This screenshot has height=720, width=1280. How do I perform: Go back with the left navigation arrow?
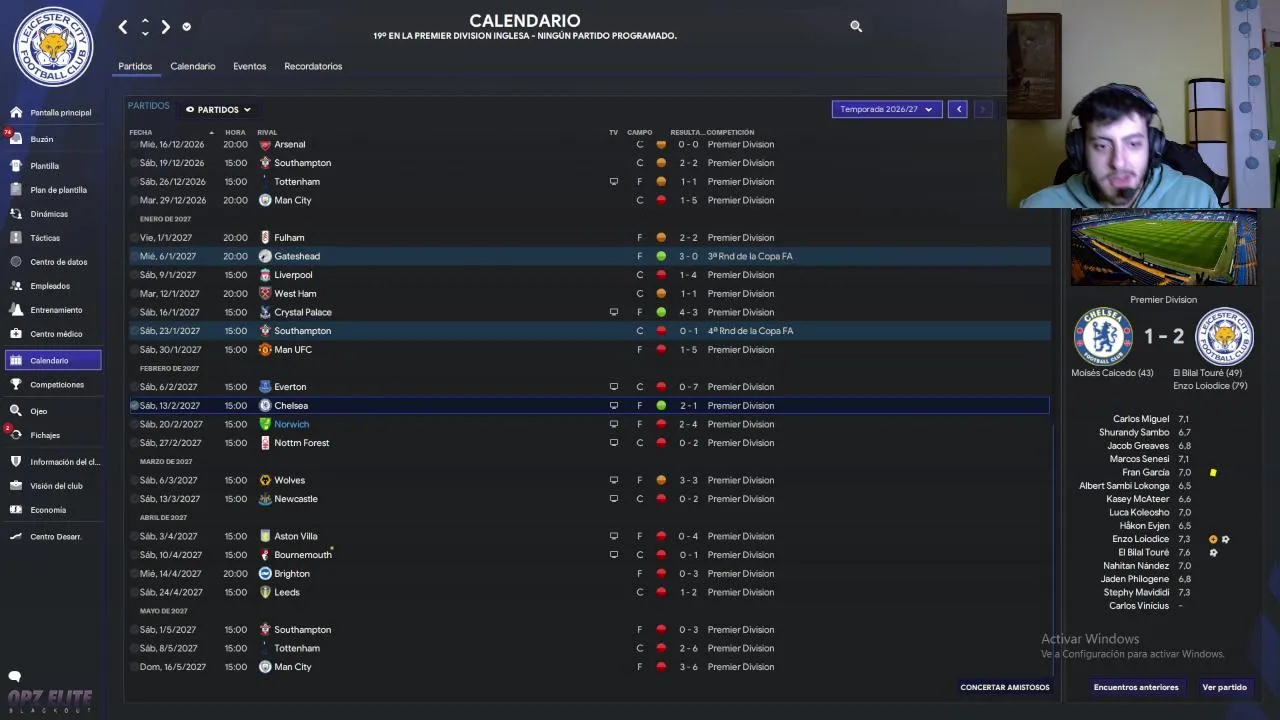click(x=123, y=27)
